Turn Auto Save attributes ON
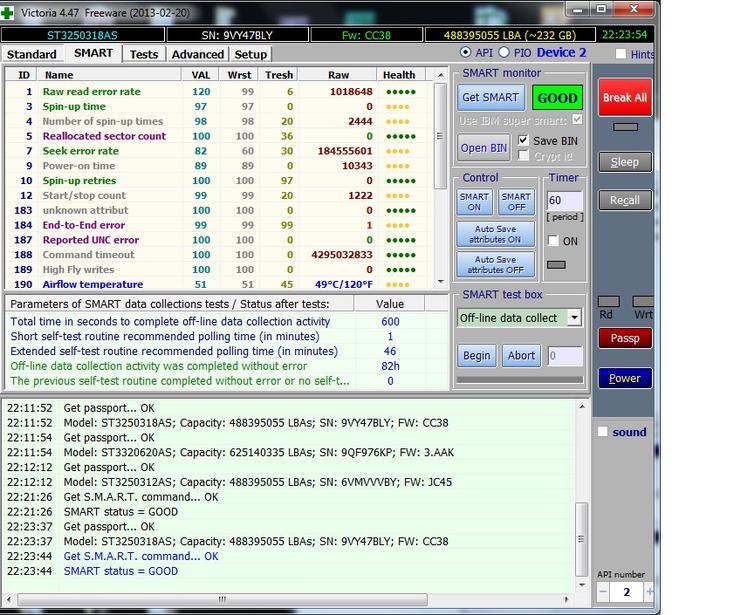The image size is (754, 615). click(x=495, y=234)
